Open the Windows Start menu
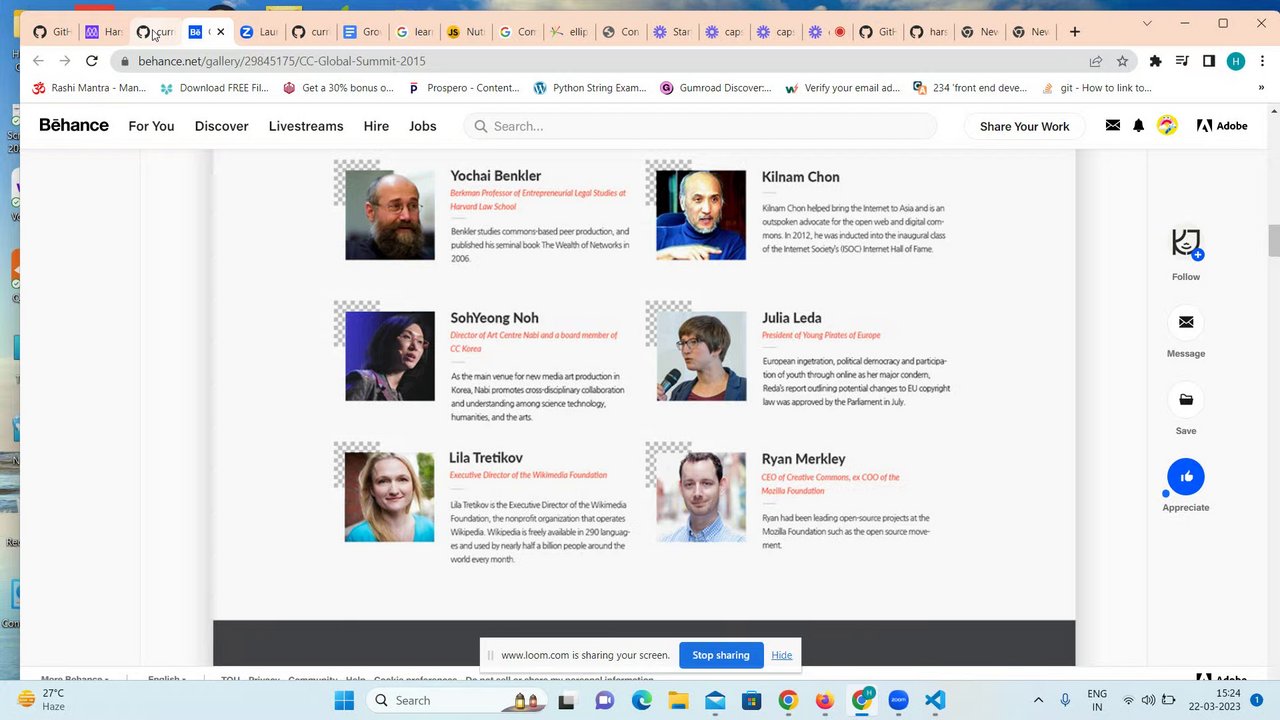 pos(344,700)
